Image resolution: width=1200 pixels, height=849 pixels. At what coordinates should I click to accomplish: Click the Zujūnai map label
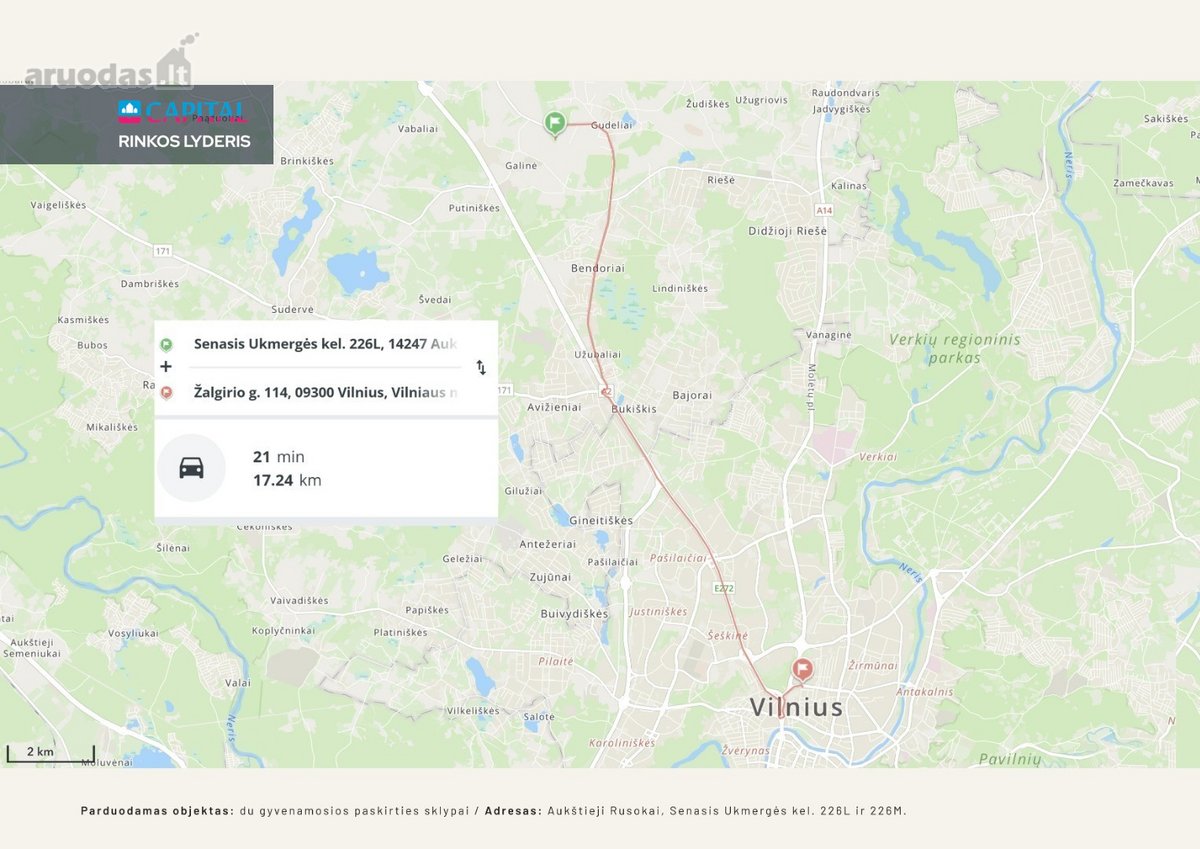tap(550, 576)
